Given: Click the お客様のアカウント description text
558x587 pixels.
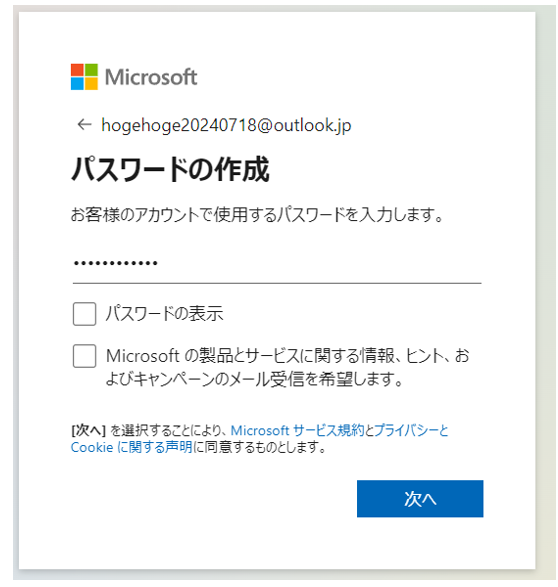Looking at the screenshot, I should pos(257,215).
